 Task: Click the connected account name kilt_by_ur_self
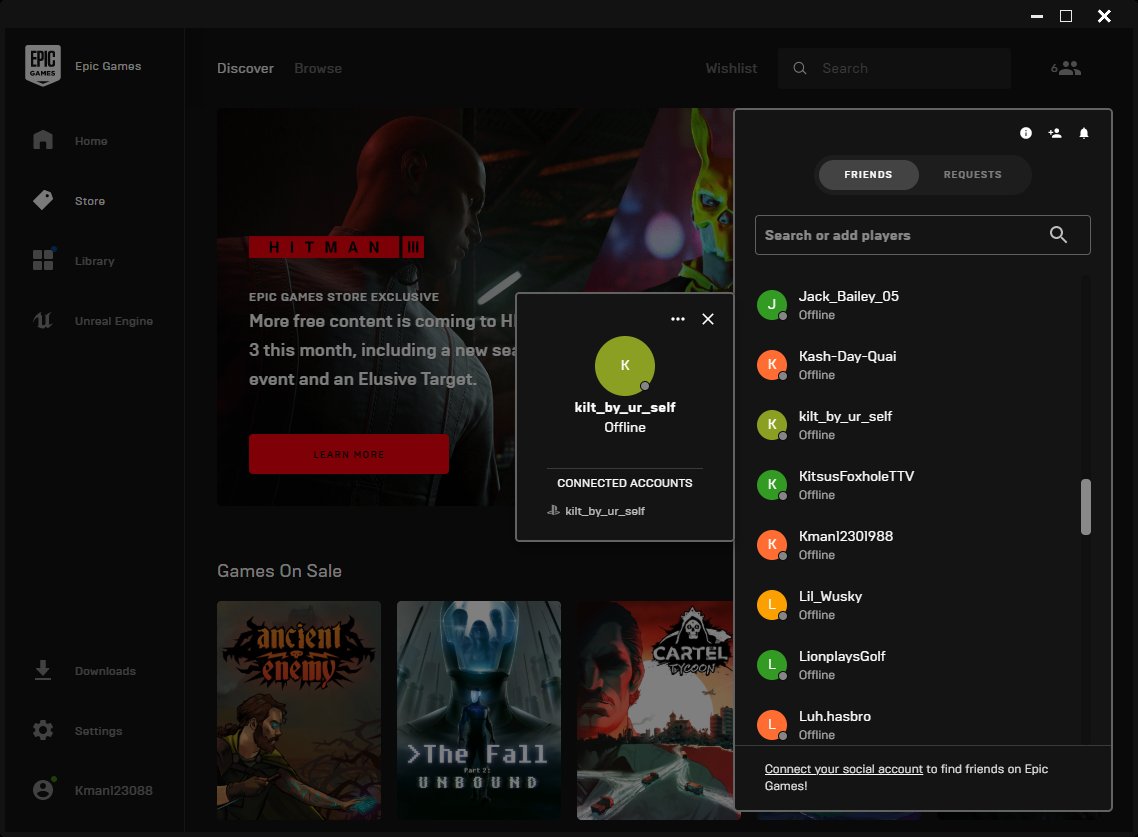(x=605, y=511)
